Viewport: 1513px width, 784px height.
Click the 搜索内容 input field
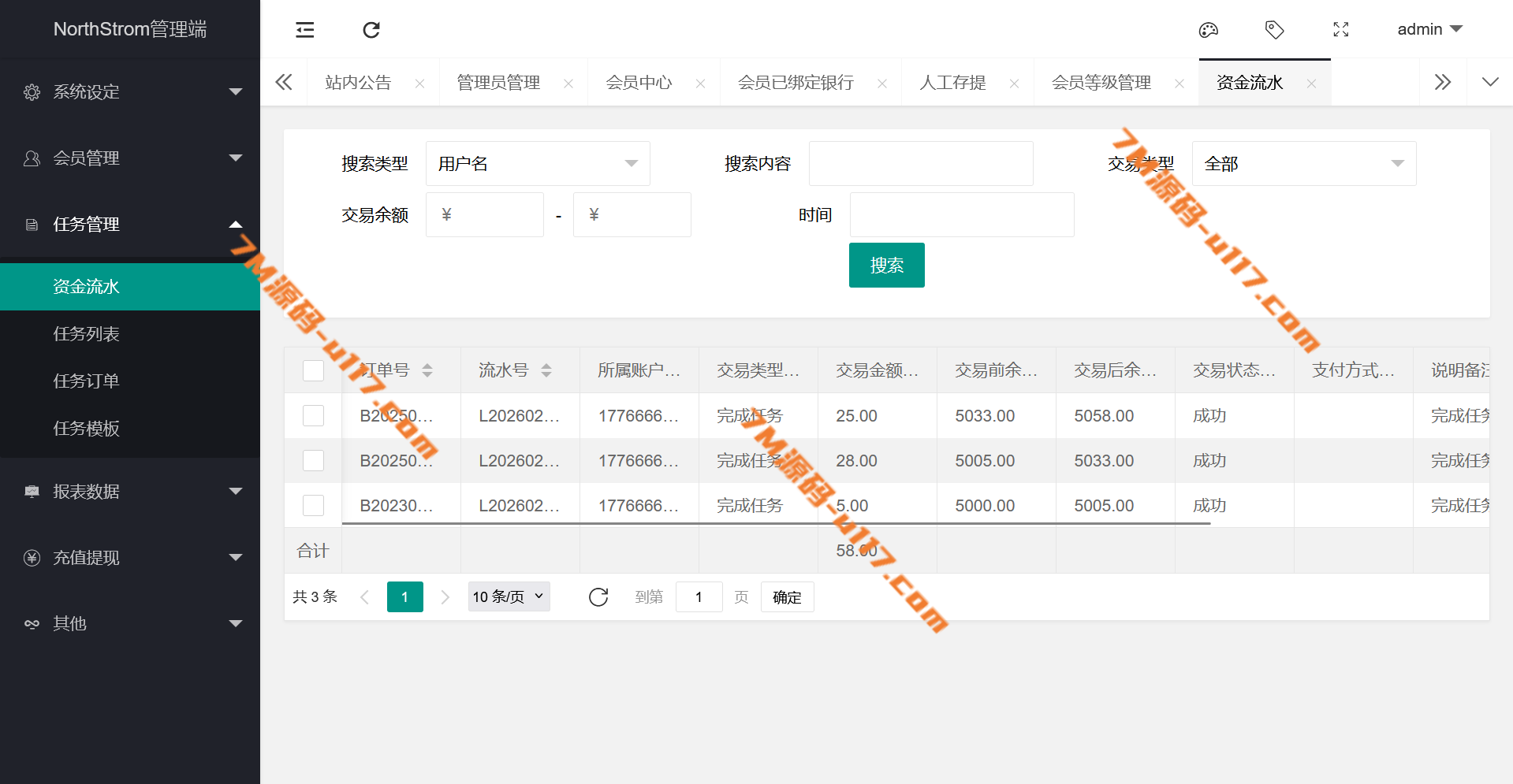[920, 164]
